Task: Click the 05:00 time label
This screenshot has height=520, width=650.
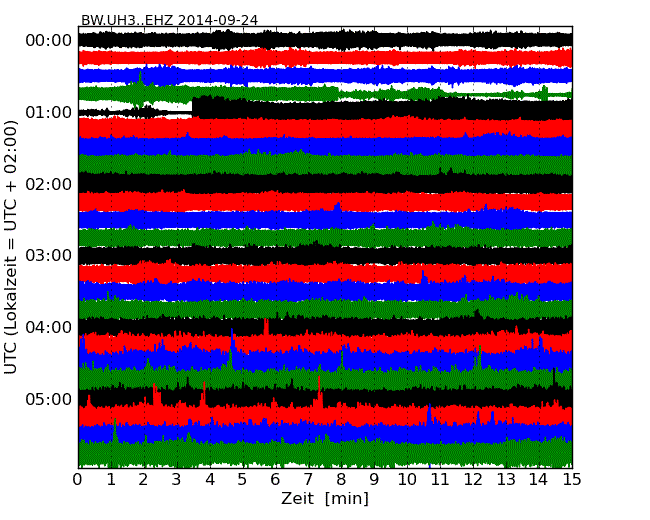Action: (x=49, y=399)
